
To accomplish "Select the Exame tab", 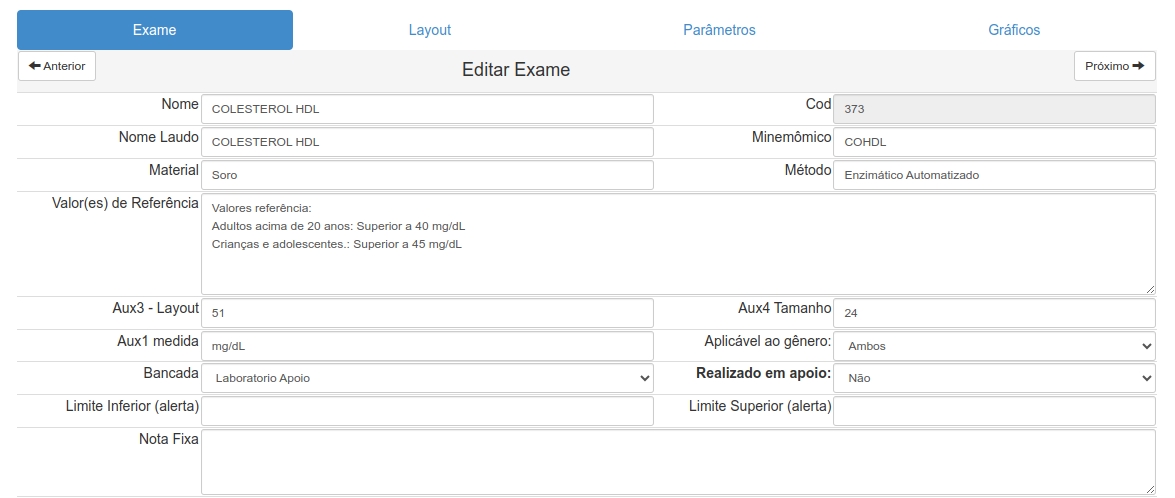I will click(x=155, y=30).
